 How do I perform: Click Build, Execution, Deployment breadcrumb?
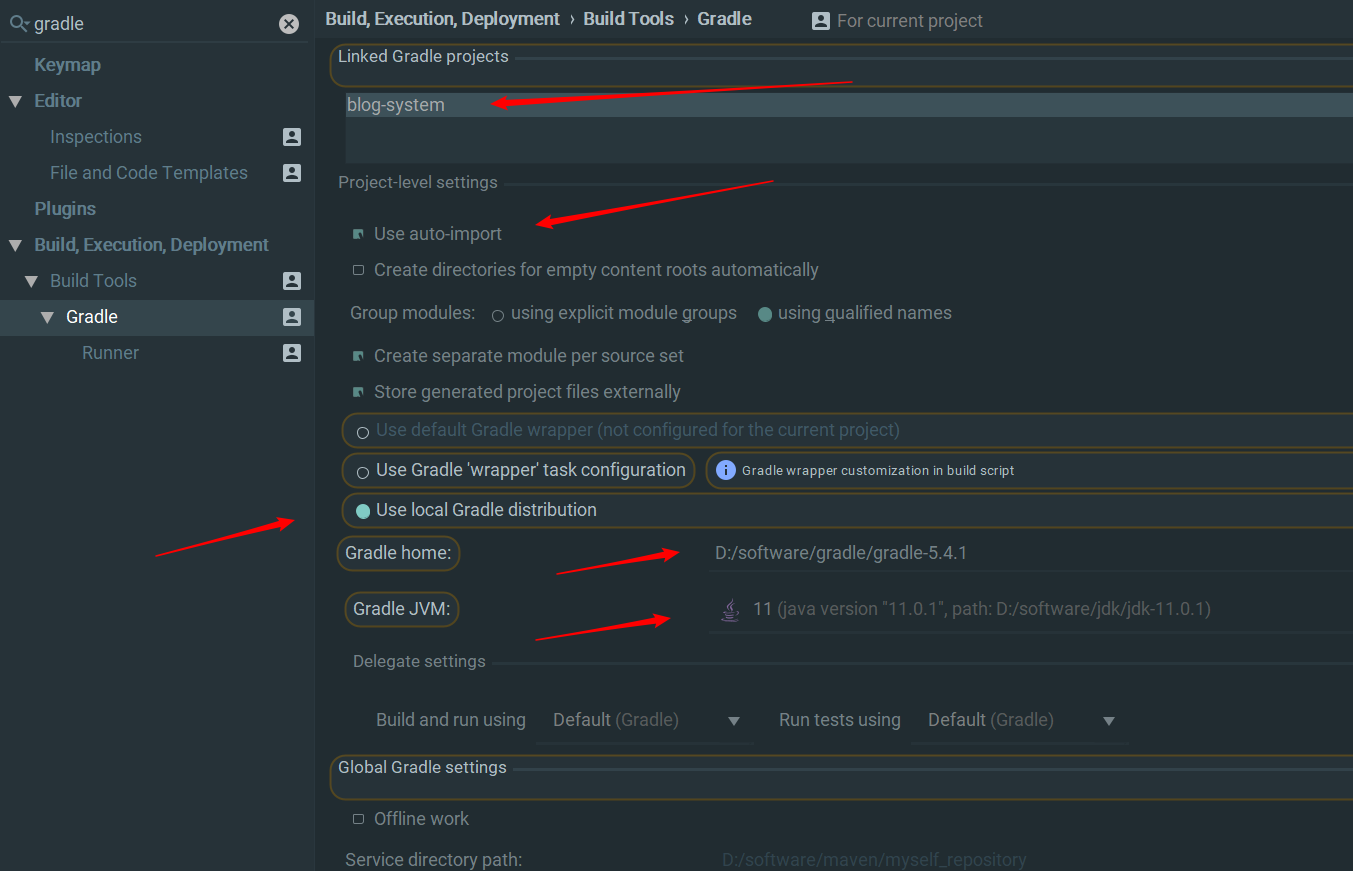[442, 19]
